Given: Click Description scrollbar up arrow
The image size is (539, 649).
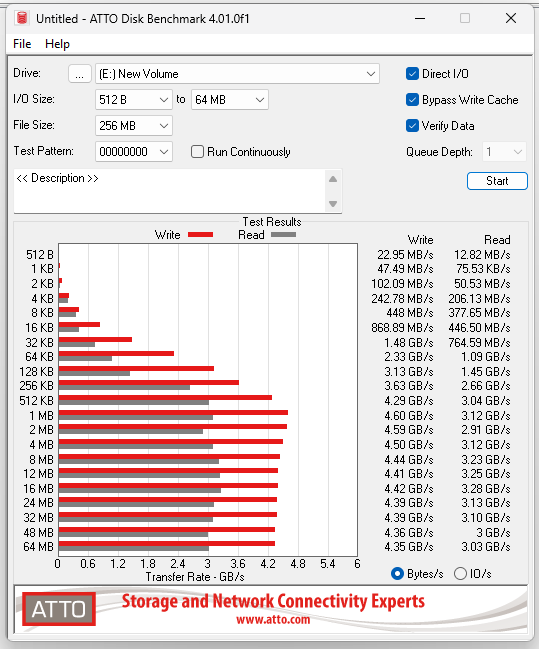Looking at the screenshot, I should 333,179.
